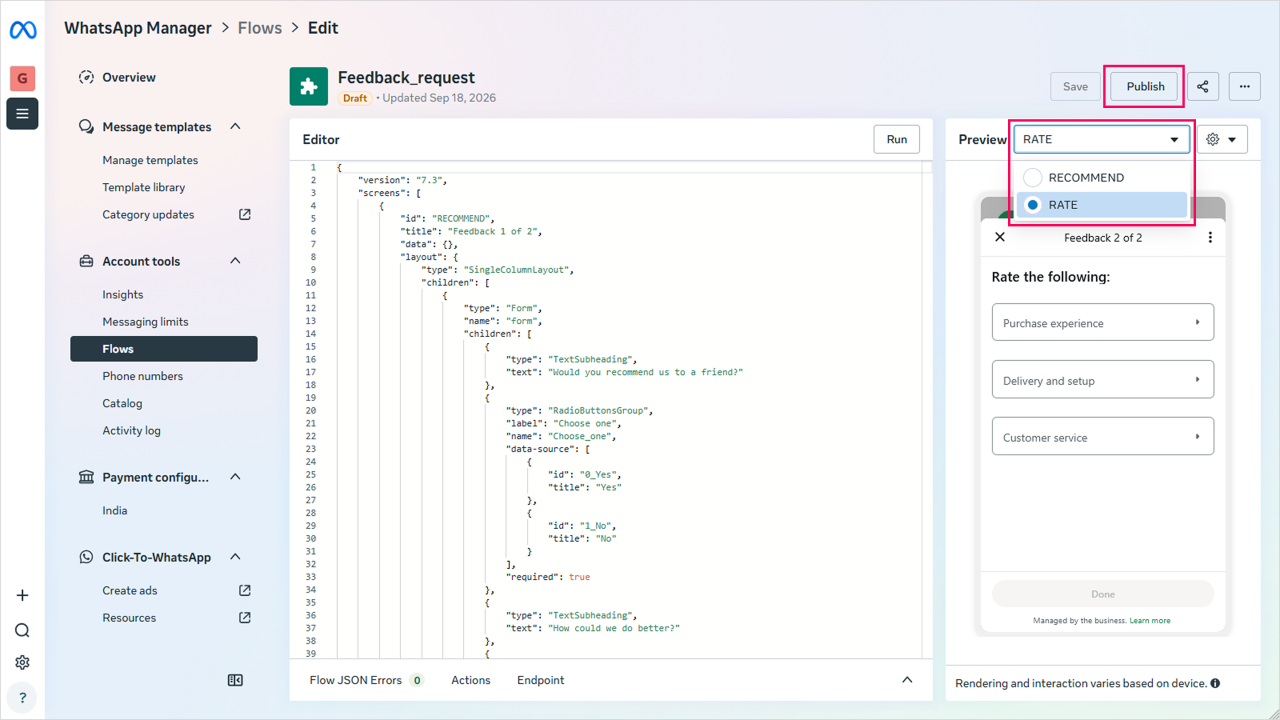The image size is (1280, 720).
Task: Click the green puzzle flow icon
Action: [309, 87]
